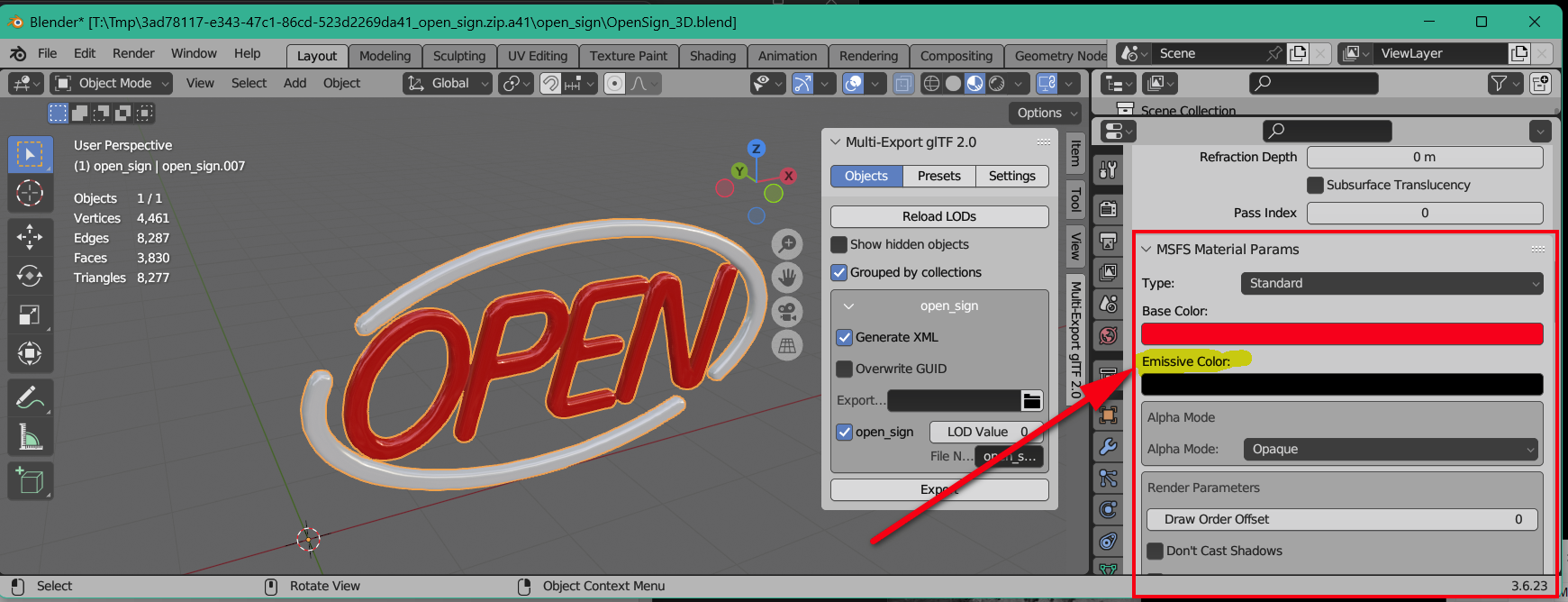Activate the Transform tool
The height and width of the screenshot is (602, 1568).
click(x=30, y=353)
